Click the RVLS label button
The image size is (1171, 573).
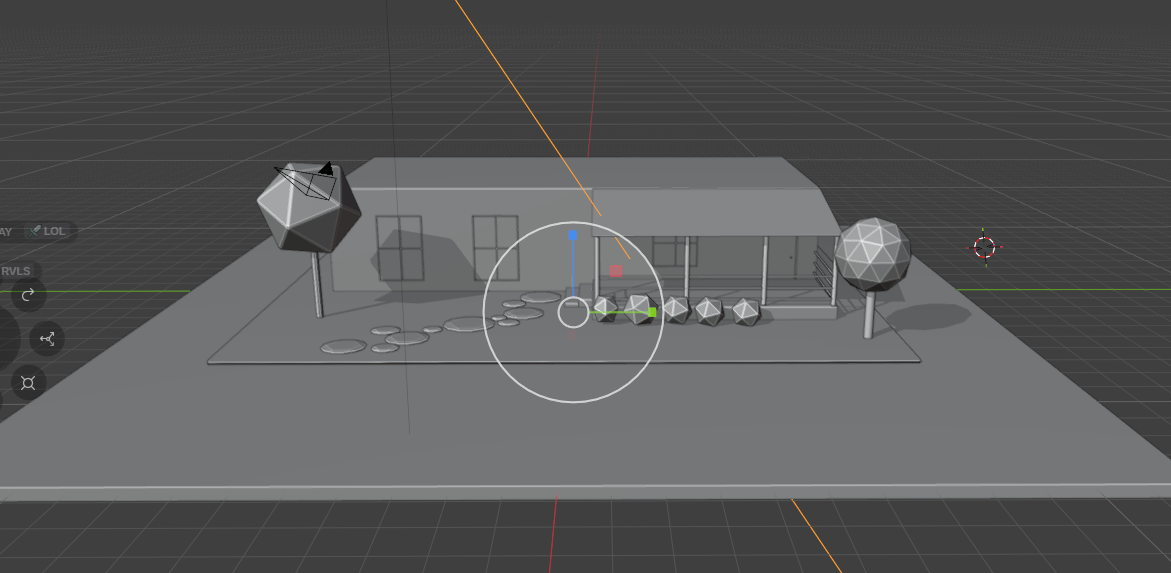pos(16,271)
